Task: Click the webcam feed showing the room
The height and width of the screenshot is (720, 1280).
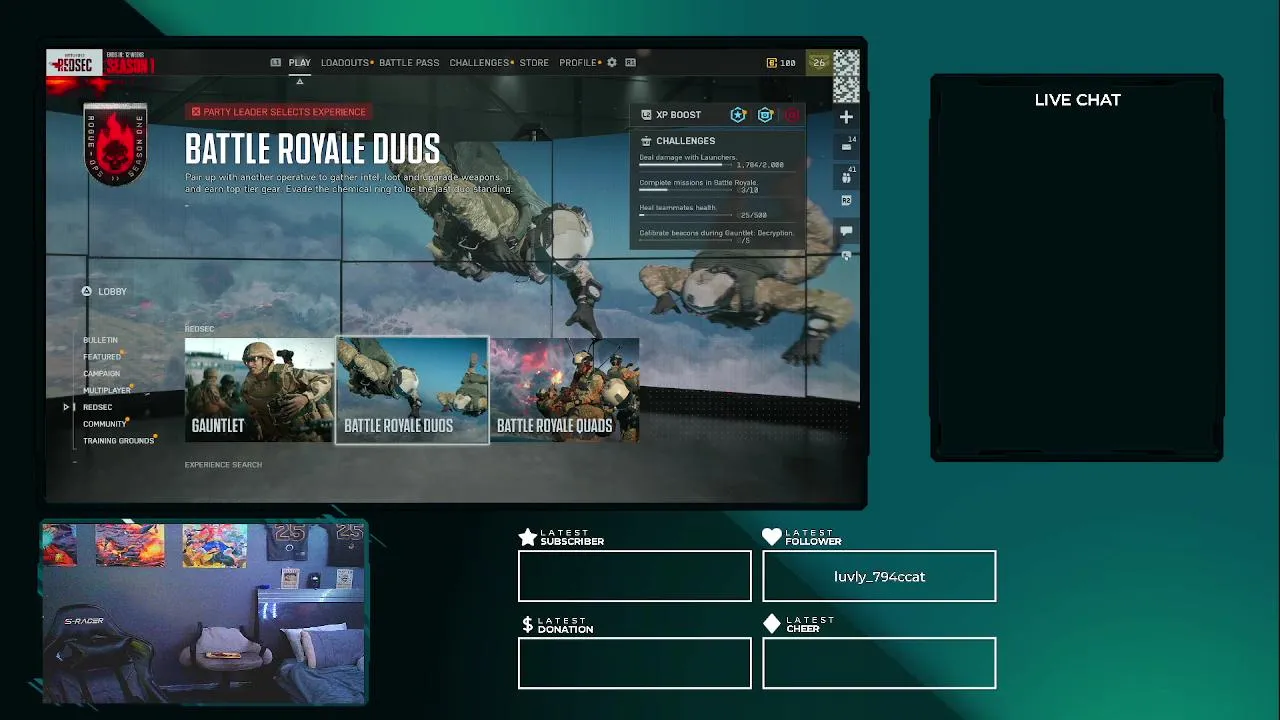Action: point(204,611)
